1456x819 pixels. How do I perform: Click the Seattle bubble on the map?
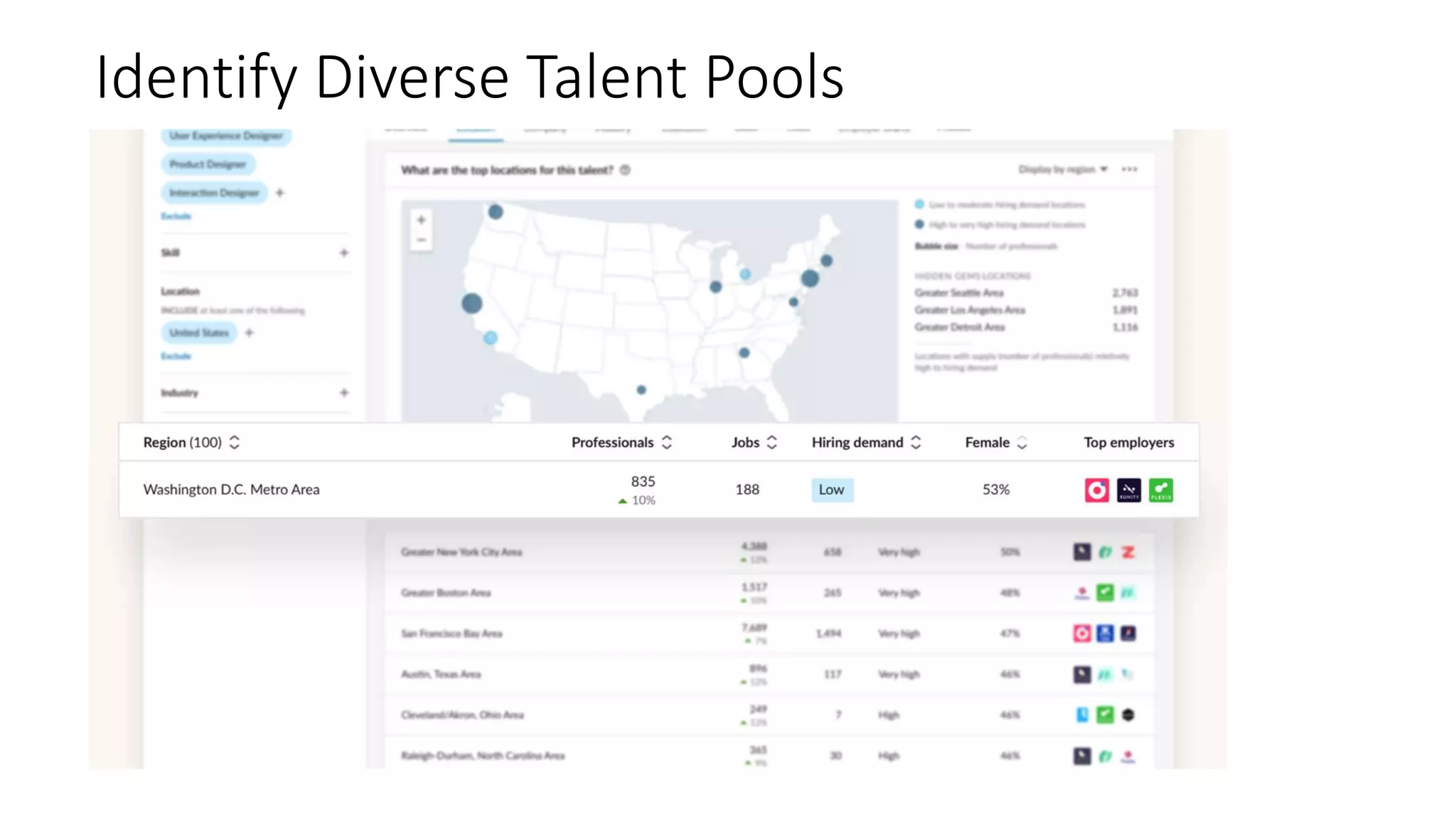496,212
